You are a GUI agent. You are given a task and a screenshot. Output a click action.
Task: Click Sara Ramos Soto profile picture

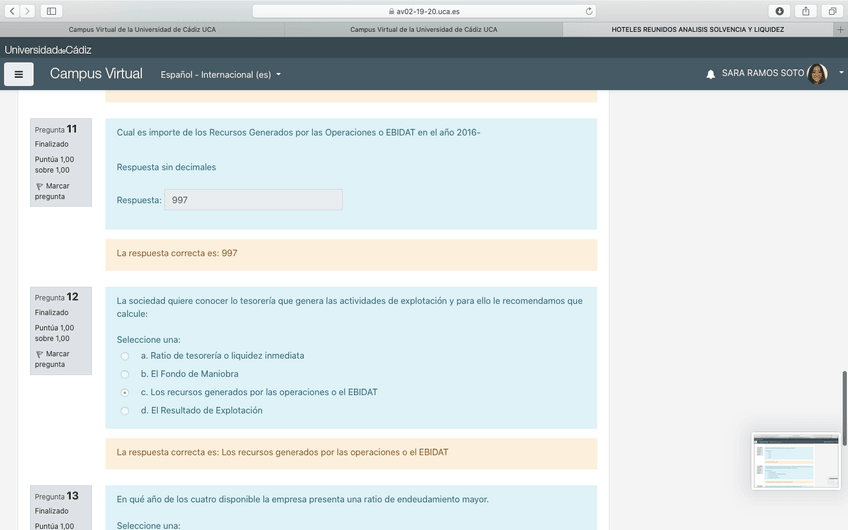(817, 74)
